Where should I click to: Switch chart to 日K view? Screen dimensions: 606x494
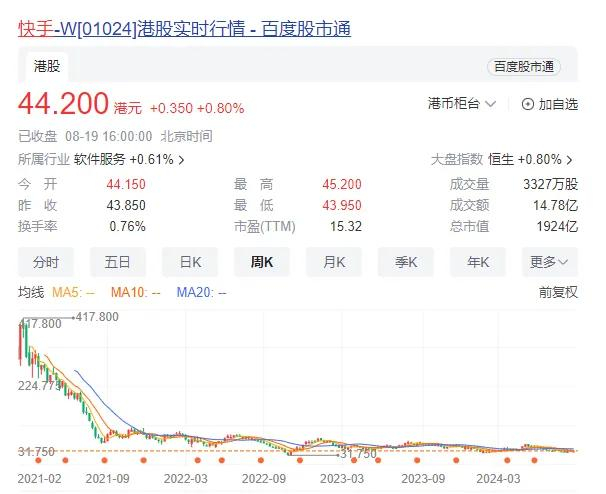point(190,262)
